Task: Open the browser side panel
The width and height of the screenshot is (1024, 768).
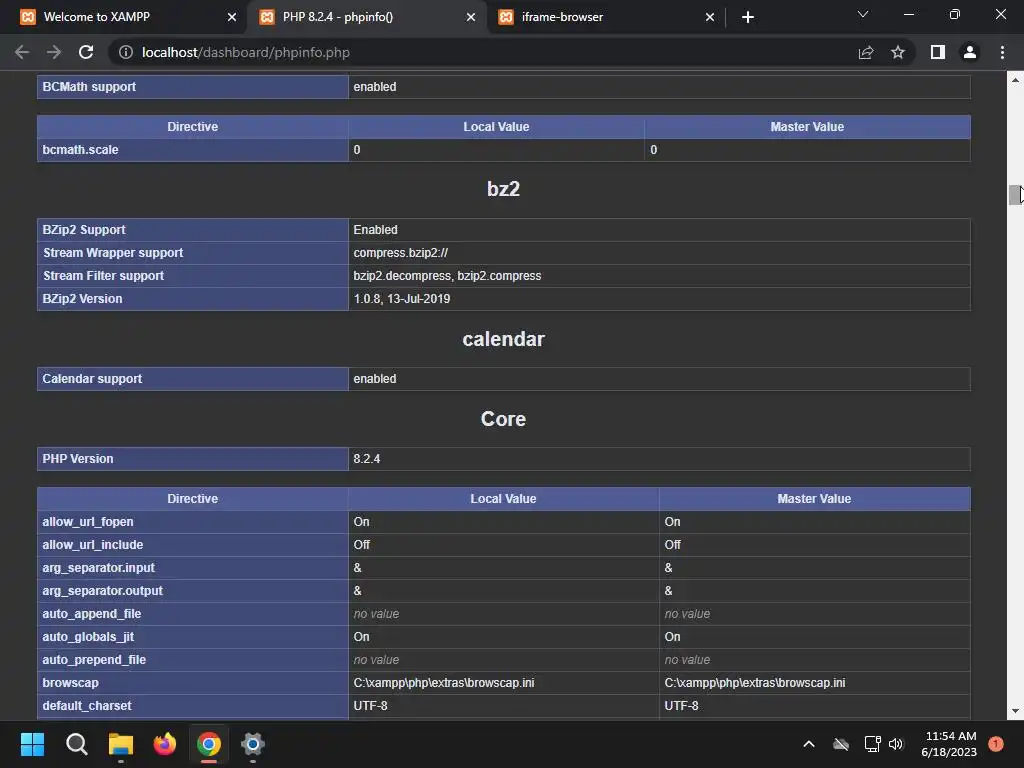Action: click(938, 52)
